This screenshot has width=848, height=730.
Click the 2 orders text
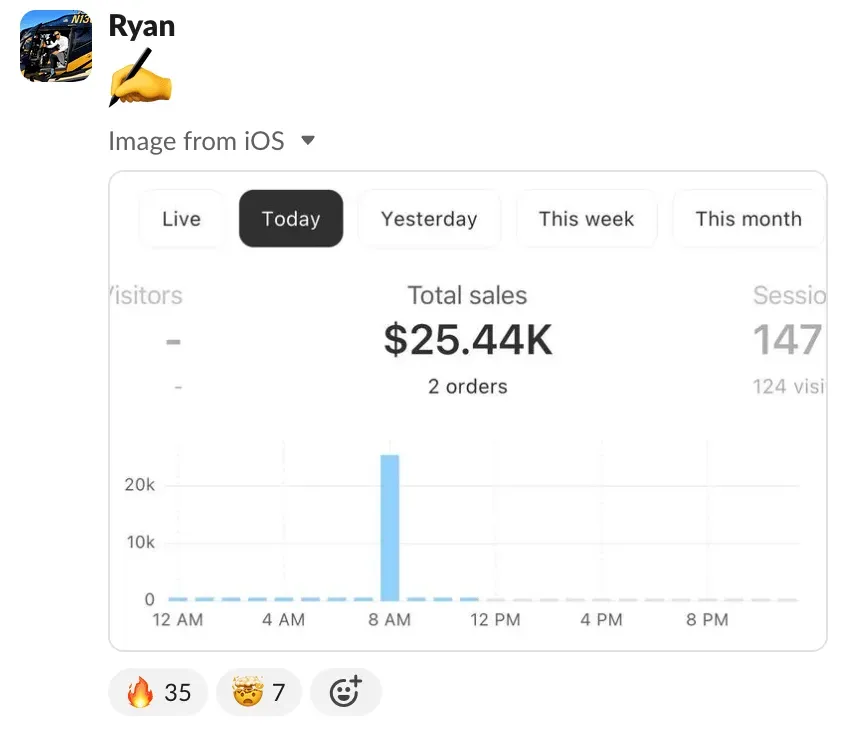(x=468, y=387)
